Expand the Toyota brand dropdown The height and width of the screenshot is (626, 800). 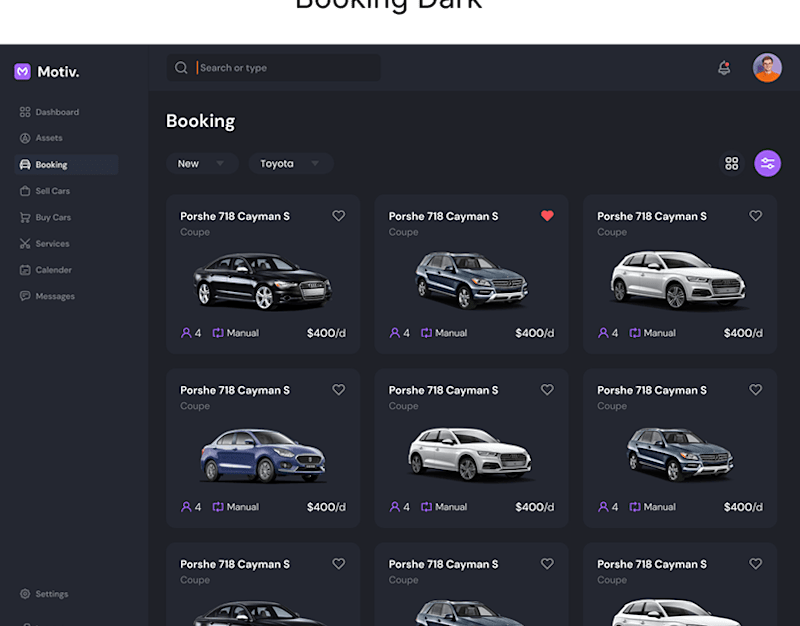(291, 163)
